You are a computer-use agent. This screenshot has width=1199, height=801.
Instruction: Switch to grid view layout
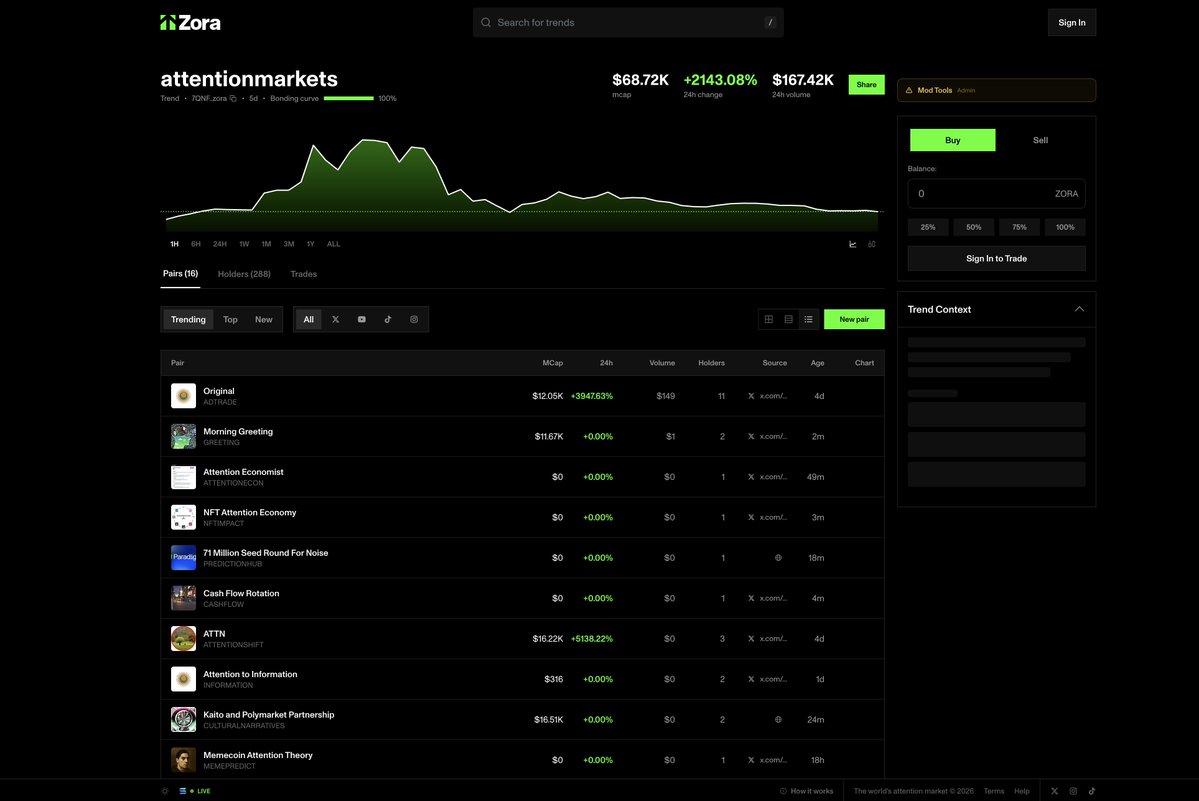(768, 319)
